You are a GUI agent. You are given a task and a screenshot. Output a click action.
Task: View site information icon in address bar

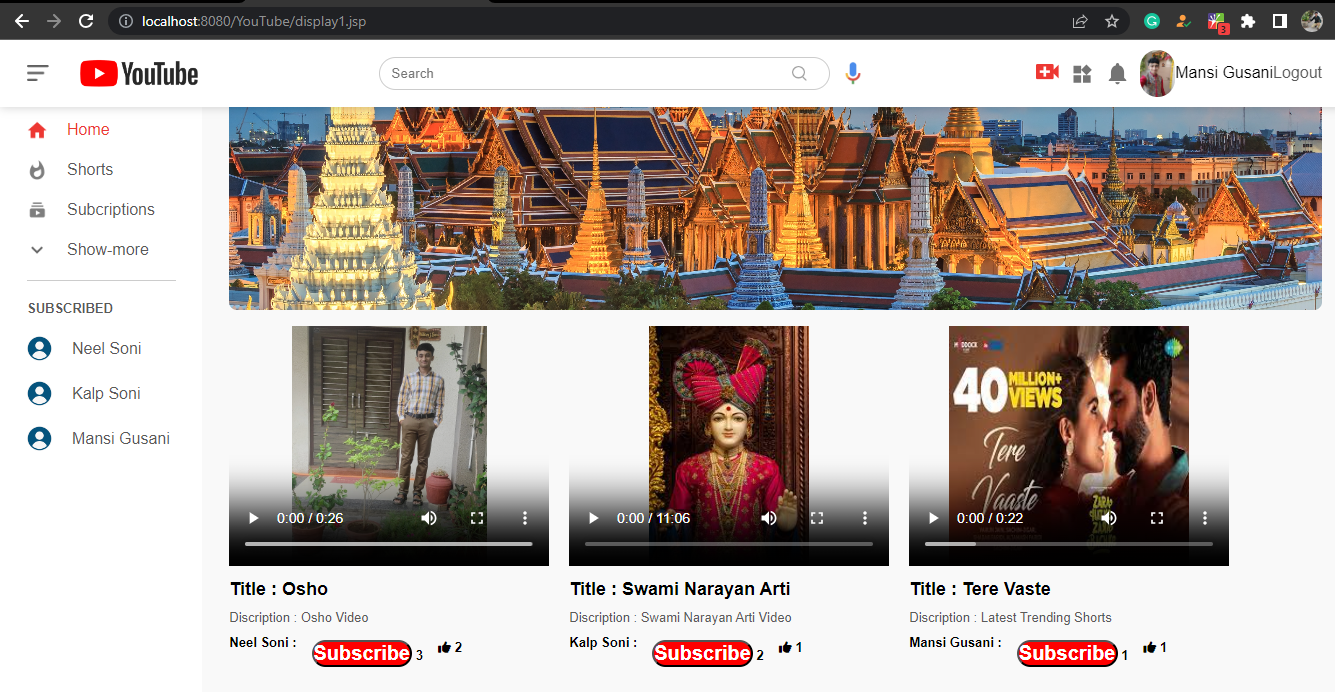coord(126,21)
